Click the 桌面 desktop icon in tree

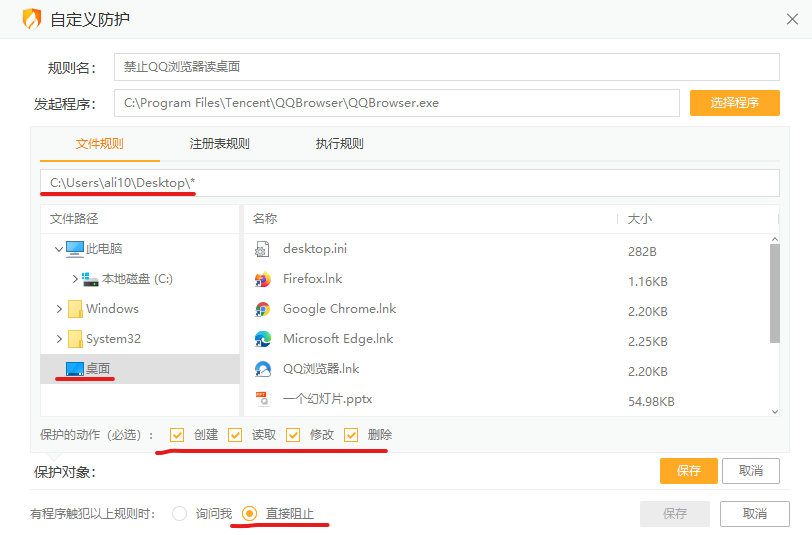tap(75, 369)
